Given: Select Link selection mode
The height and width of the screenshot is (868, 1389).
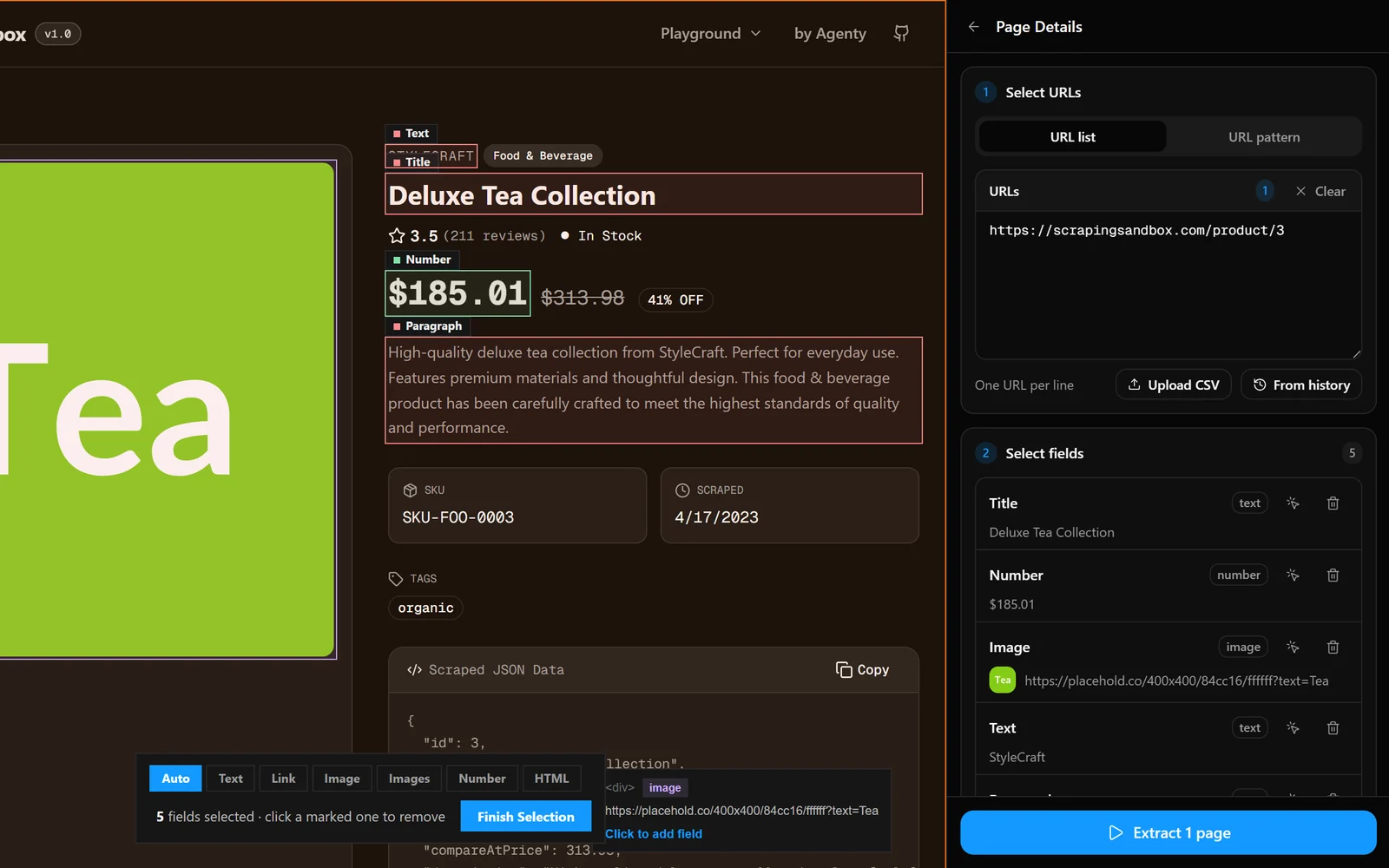Looking at the screenshot, I should tap(283, 779).
